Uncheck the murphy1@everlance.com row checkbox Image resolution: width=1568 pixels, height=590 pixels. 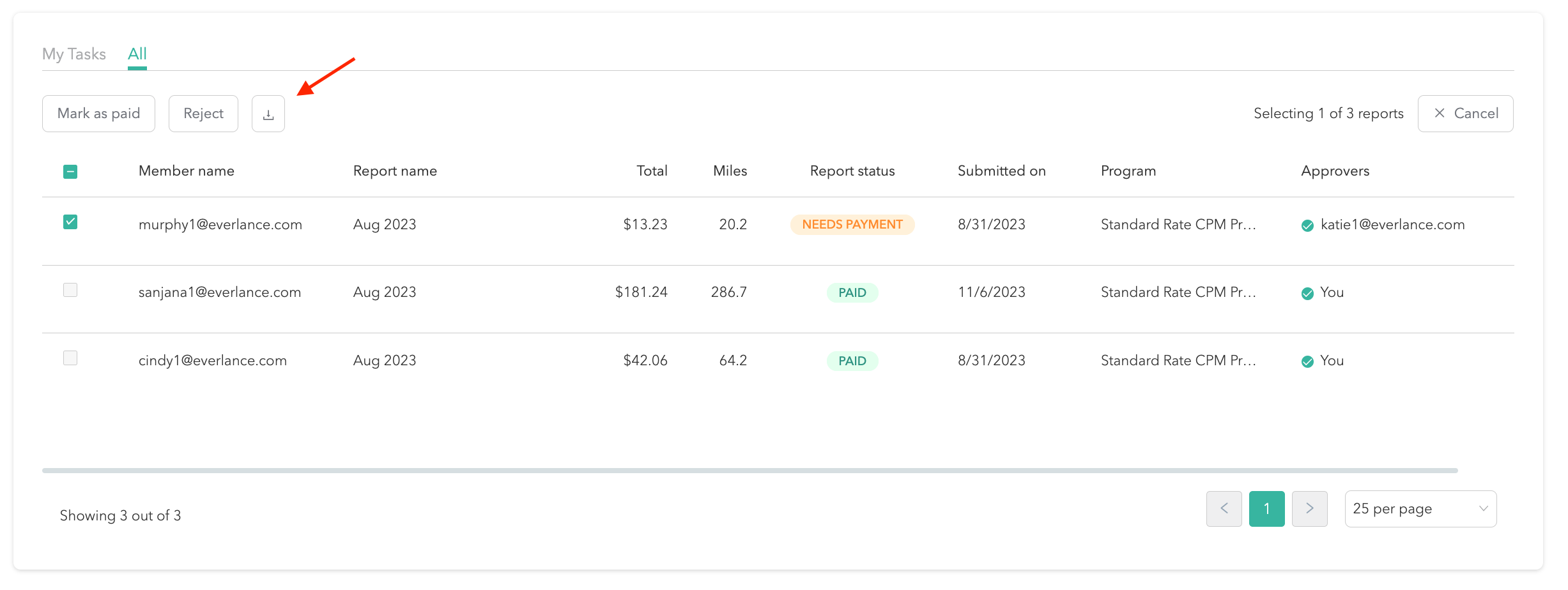(70, 222)
